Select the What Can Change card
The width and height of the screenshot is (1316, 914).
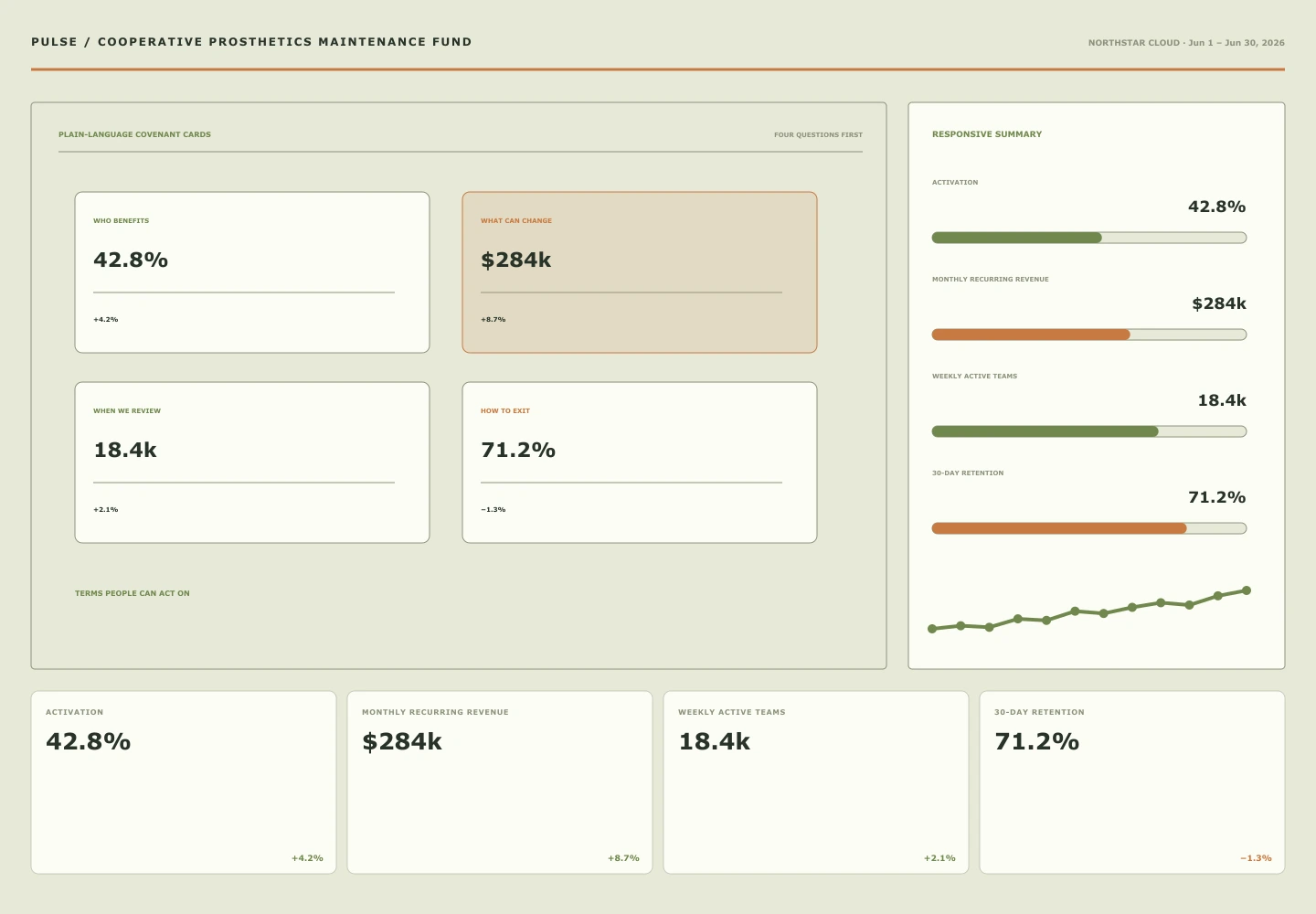(640, 272)
